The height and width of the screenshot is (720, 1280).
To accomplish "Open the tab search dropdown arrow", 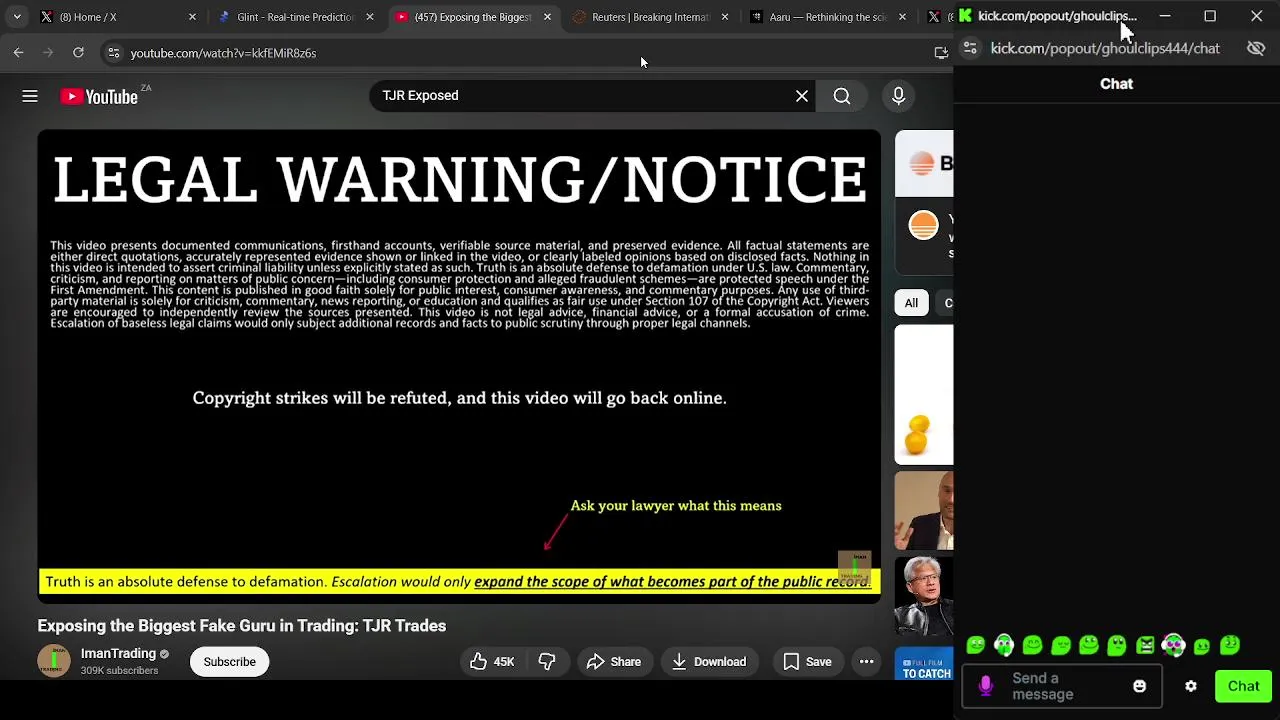I will [16, 17].
